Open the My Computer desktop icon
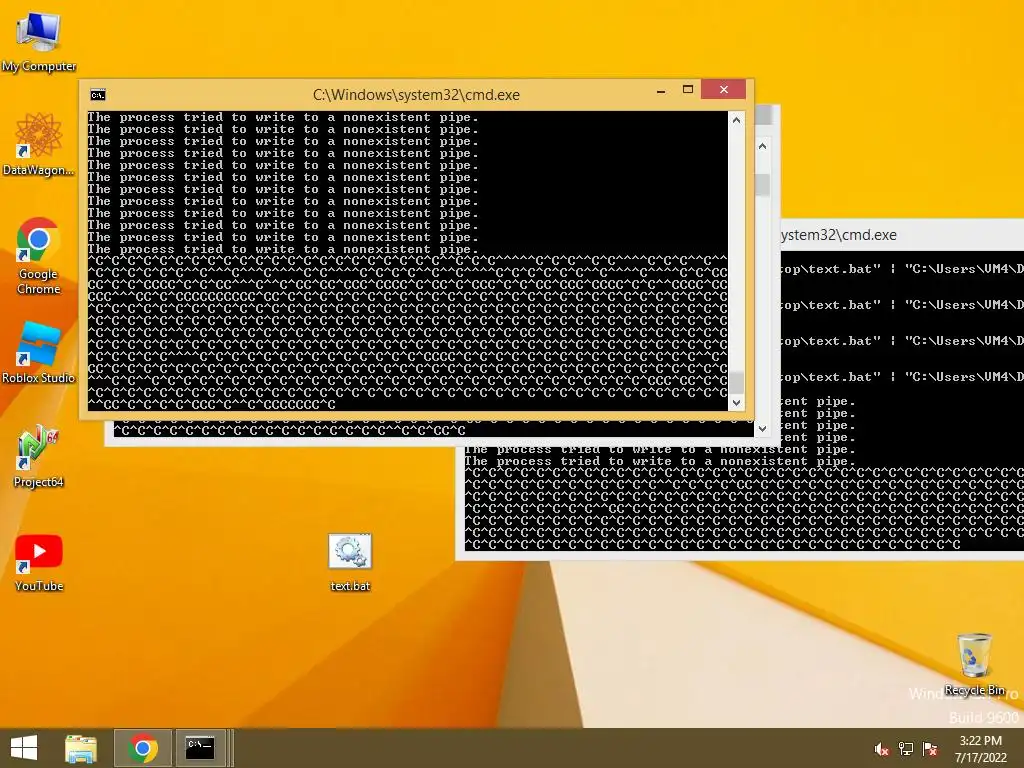This screenshot has width=1024, height=768. click(x=39, y=42)
